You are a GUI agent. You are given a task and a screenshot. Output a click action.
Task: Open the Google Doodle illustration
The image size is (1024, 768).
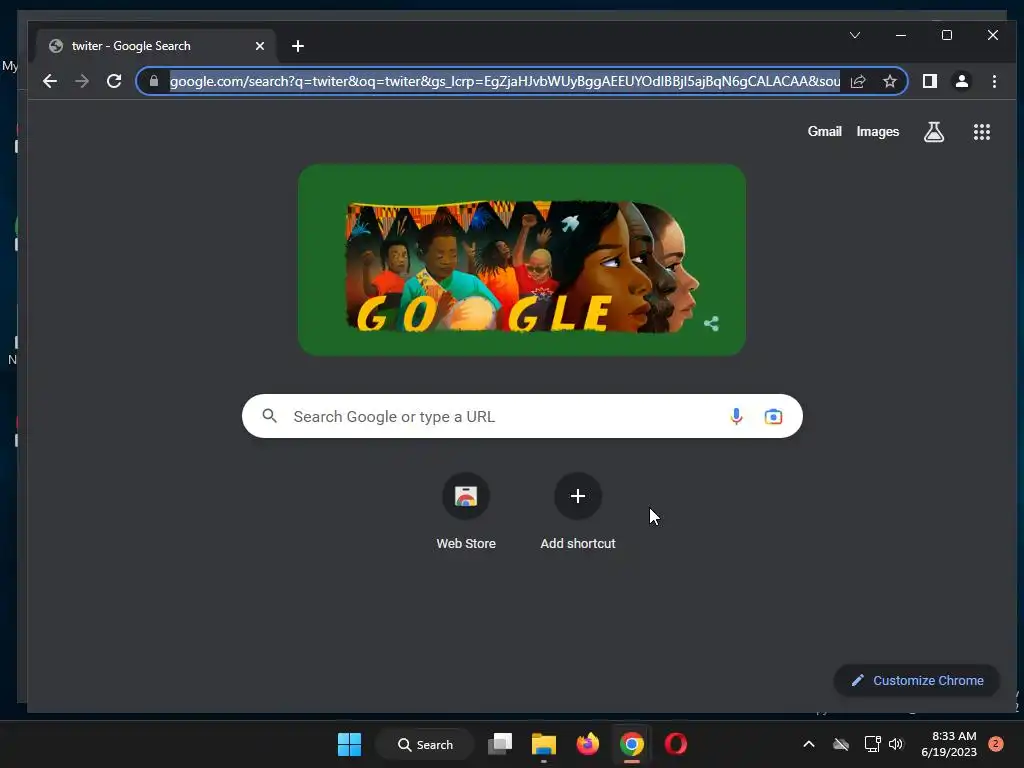click(x=522, y=260)
